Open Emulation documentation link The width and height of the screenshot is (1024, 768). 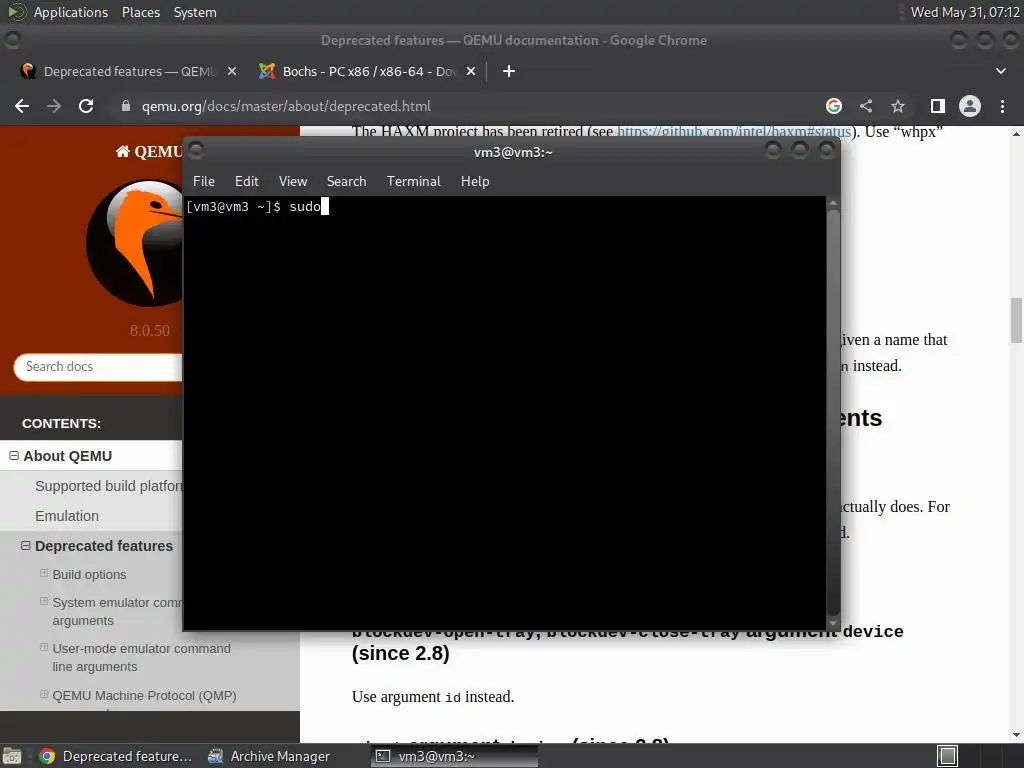[67, 516]
